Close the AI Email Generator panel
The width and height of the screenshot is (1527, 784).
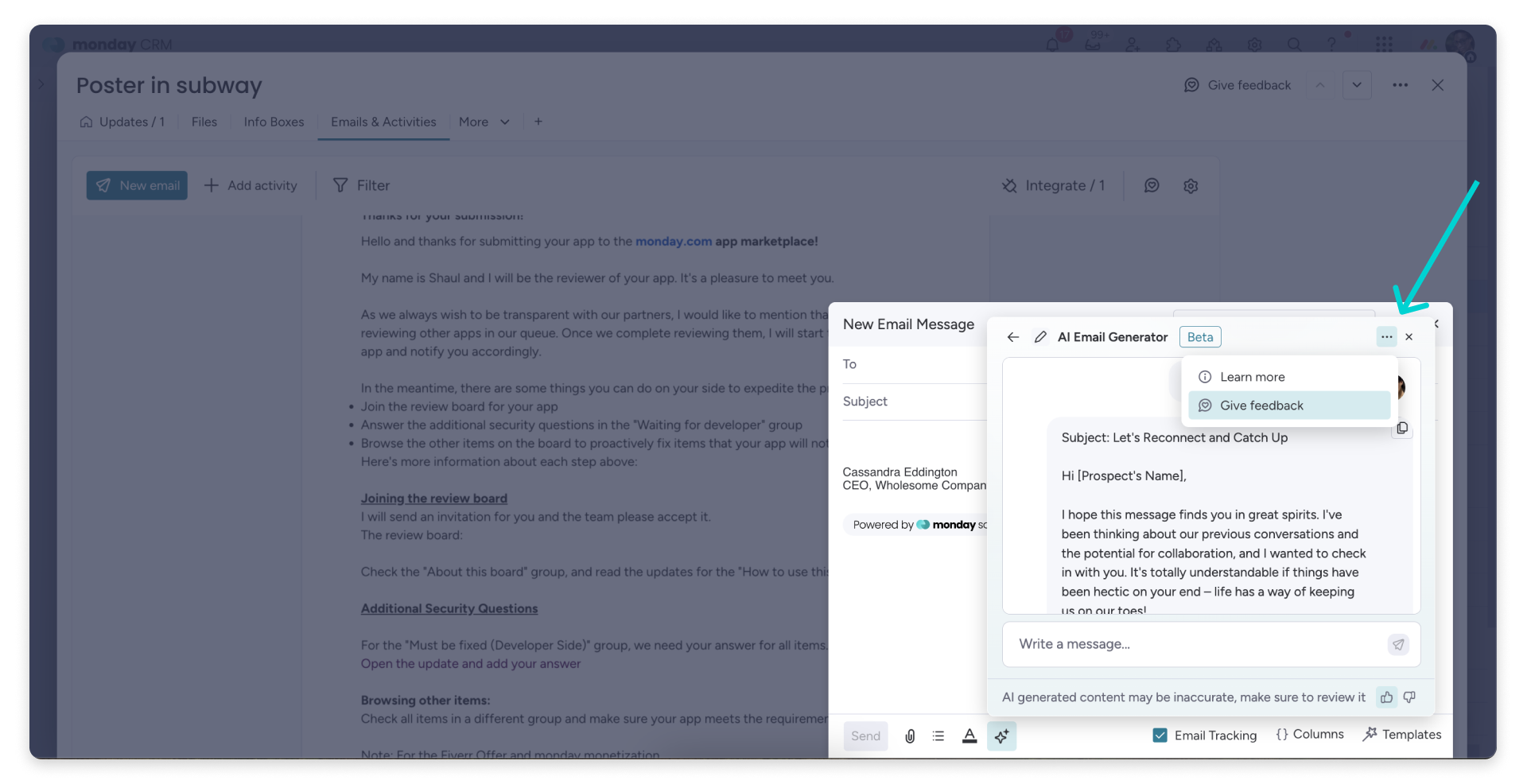click(x=1409, y=337)
